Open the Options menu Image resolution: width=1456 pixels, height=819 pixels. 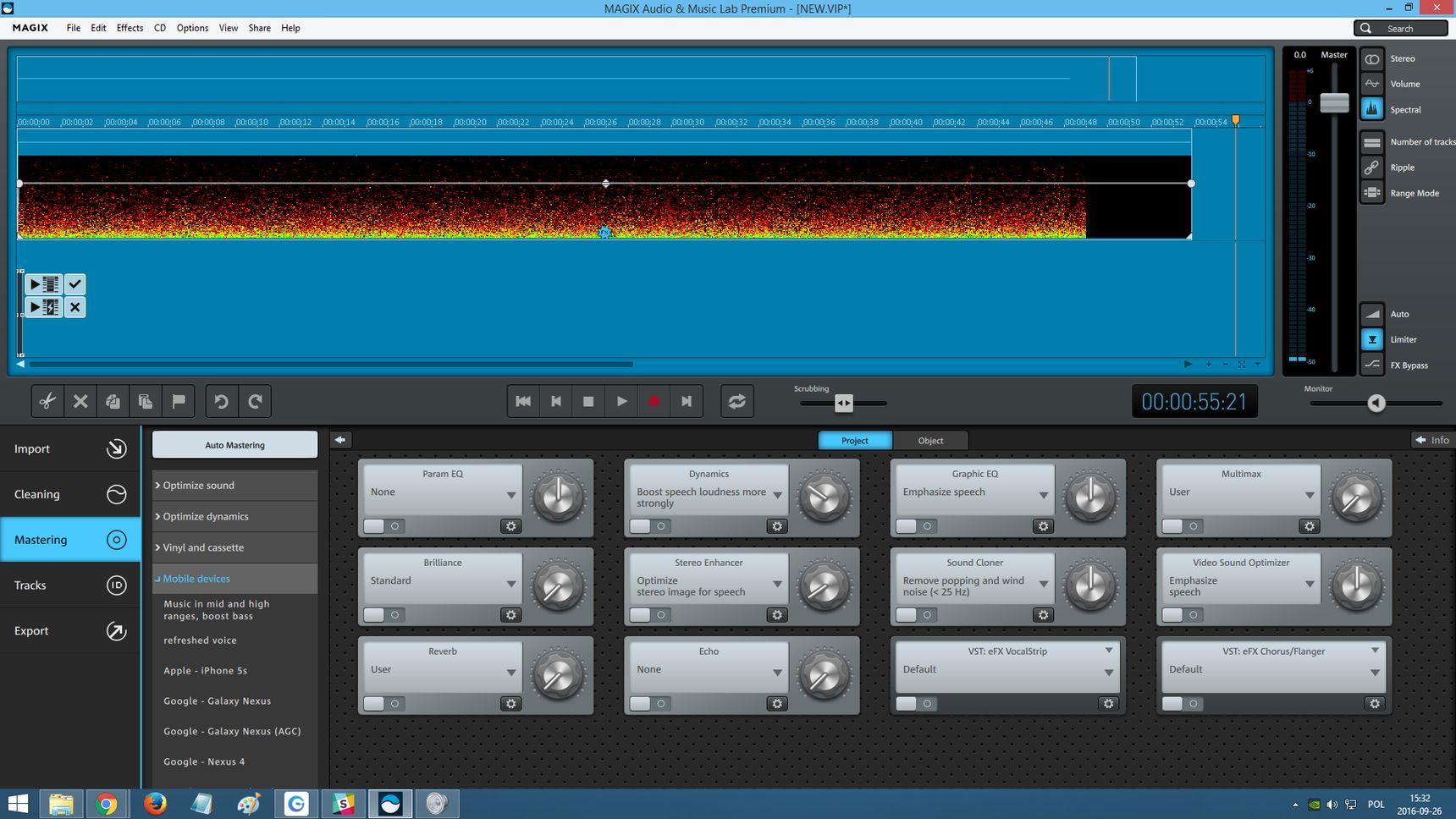192,28
